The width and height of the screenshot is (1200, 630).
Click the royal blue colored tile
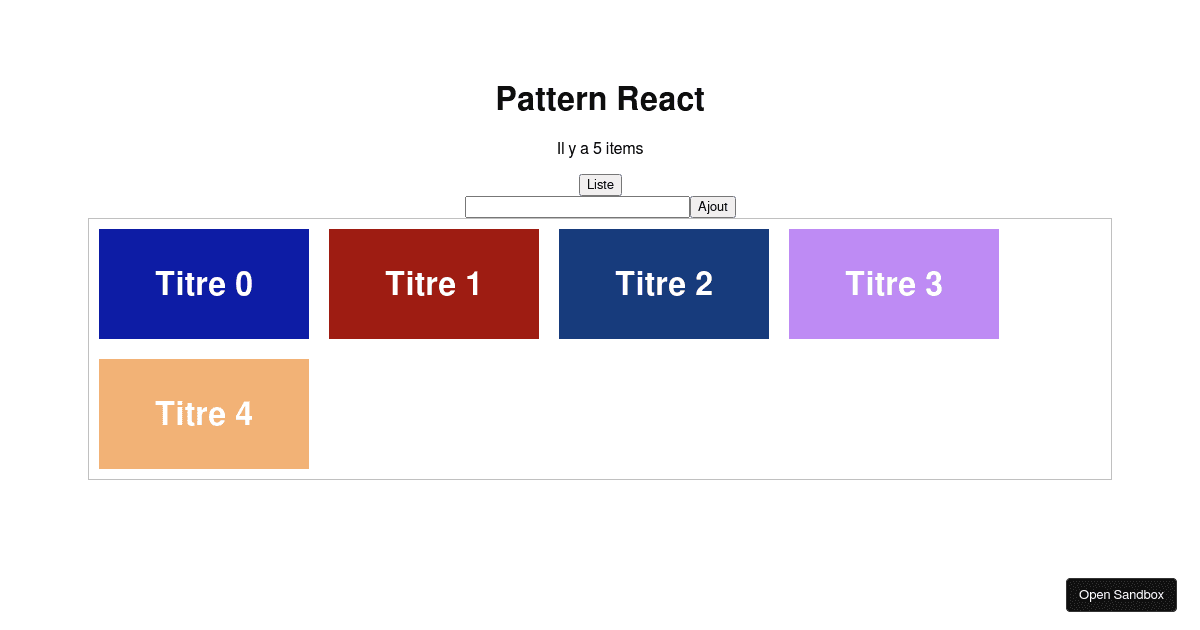point(204,284)
